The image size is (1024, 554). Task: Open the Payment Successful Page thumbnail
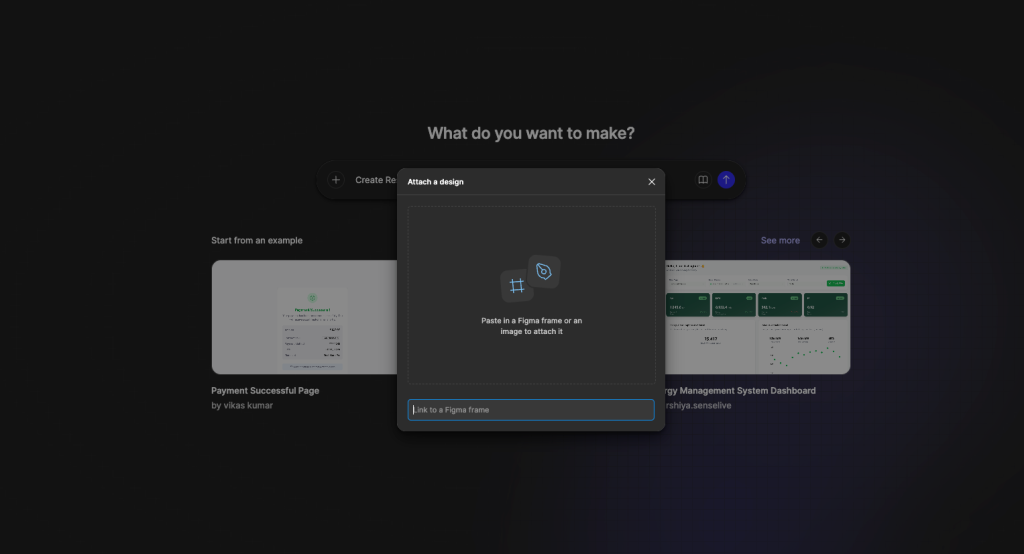point(304,317)
